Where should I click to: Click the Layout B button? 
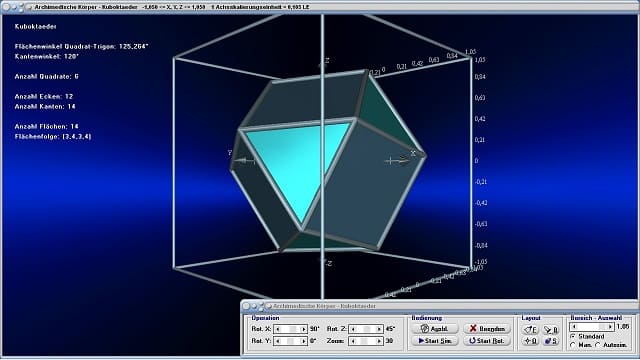click(551, 329)
